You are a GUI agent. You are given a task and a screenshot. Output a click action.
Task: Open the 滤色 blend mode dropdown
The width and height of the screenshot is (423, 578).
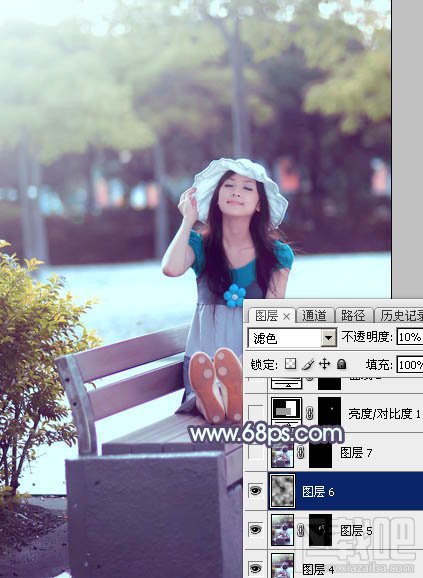[328, 338]
